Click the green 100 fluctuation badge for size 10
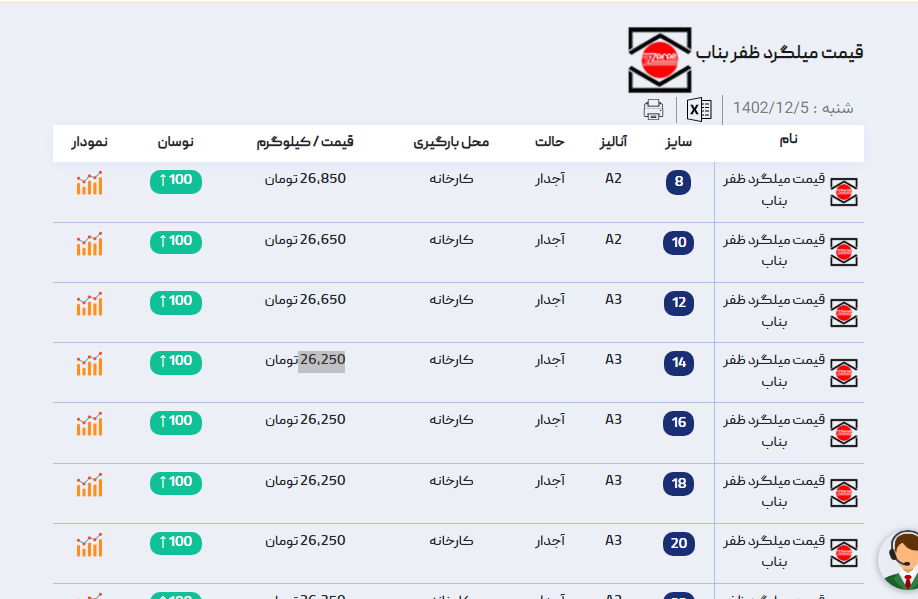This screenshot has height=599, width=918. [x=176, y=241]
